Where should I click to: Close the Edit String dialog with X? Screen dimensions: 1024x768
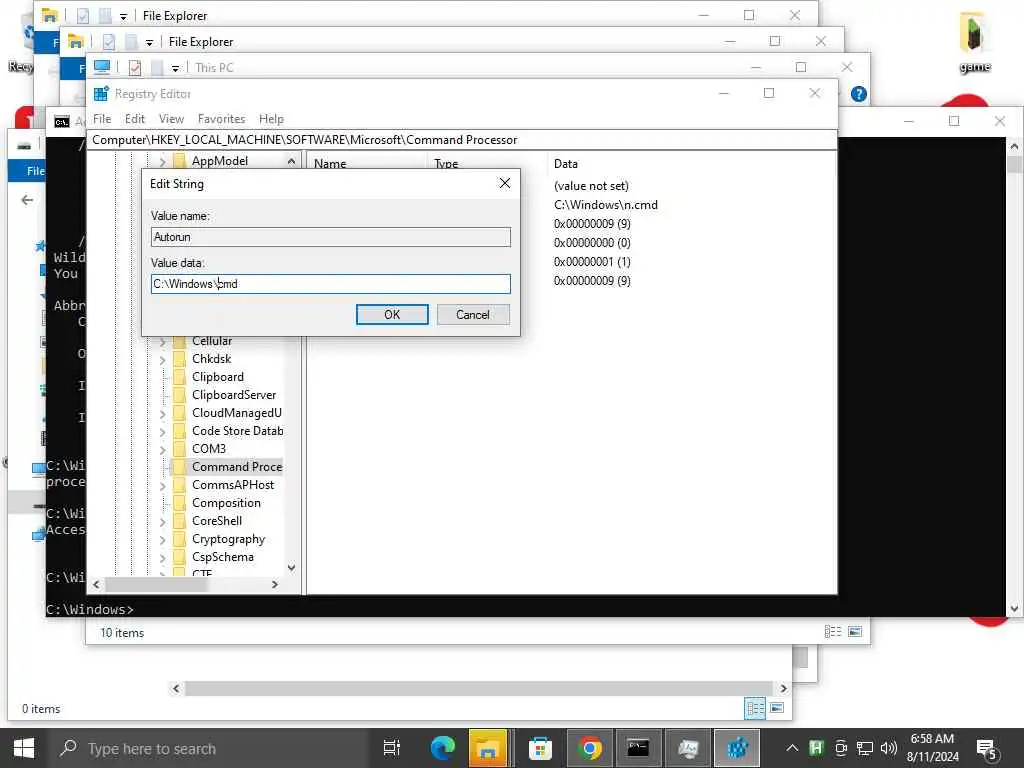[505, 184]
